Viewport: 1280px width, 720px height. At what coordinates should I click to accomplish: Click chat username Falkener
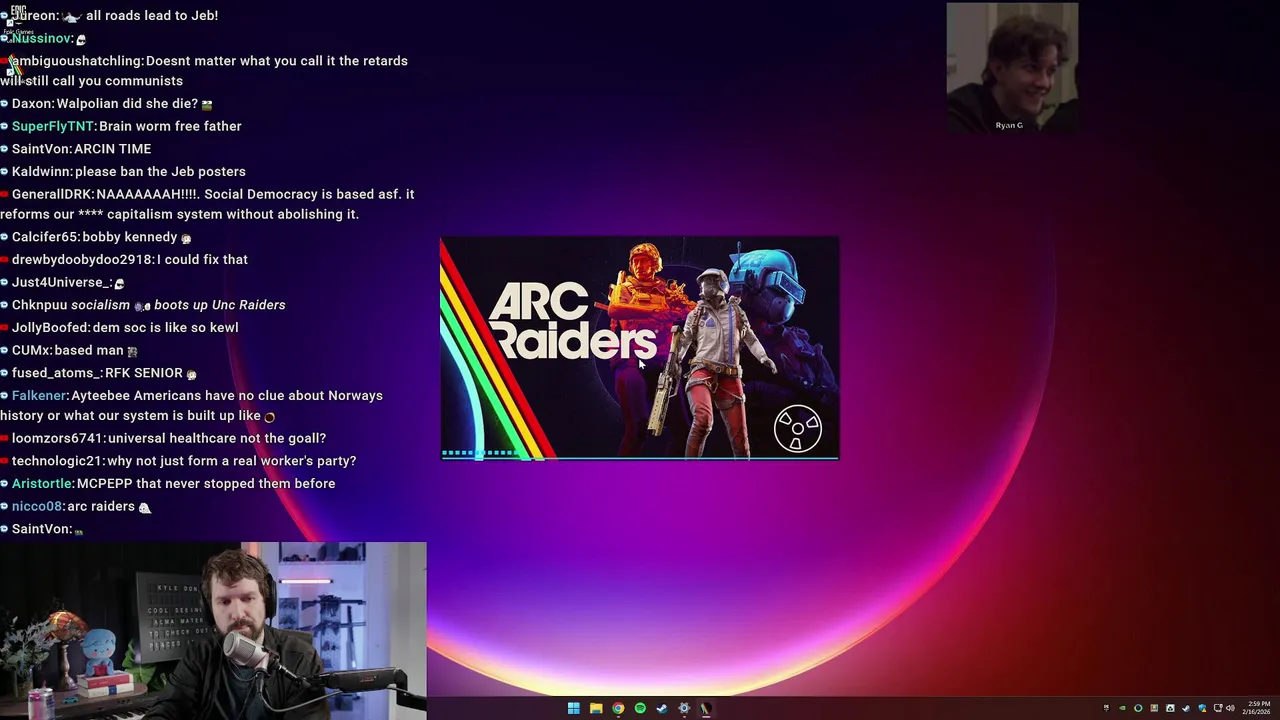click(x=39, y=396)
